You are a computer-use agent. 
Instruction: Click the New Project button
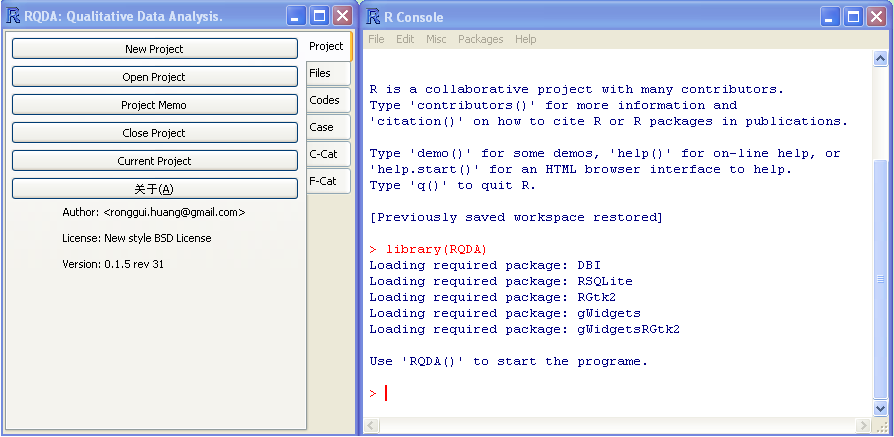[x=154, y=49]
